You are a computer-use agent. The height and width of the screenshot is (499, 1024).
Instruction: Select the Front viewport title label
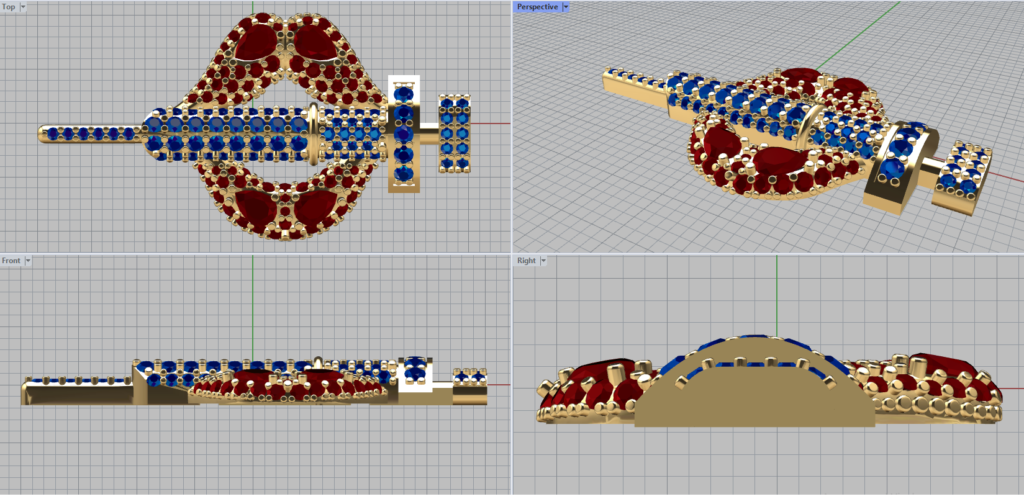11,260
